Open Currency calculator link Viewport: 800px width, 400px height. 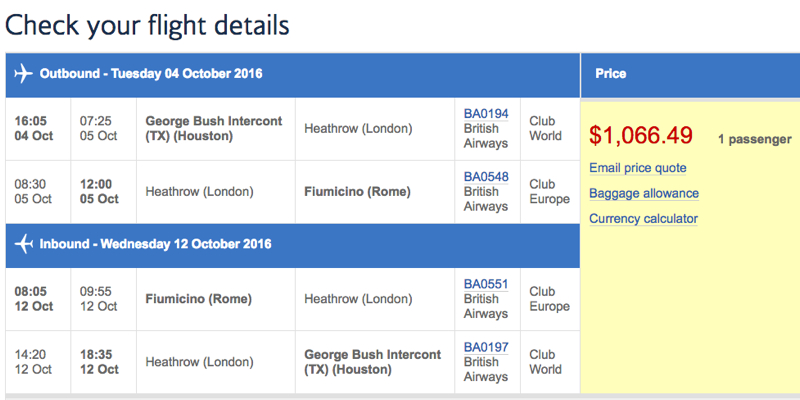tap(643, 219)
